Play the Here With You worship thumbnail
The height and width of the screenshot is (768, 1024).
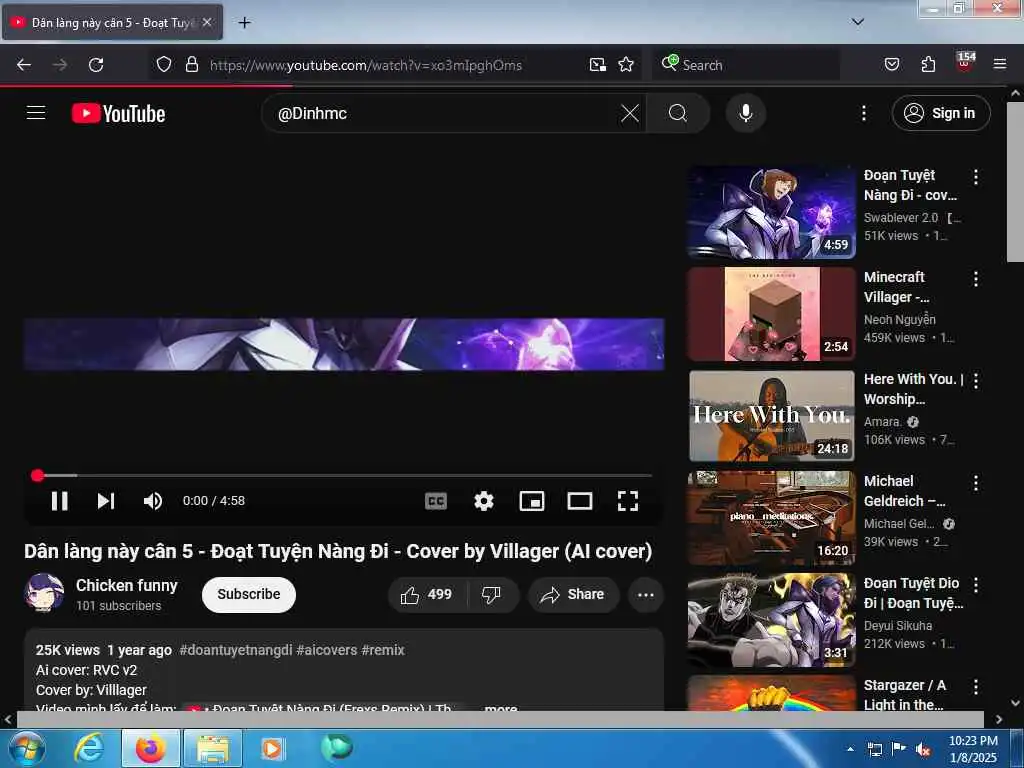[772, 416]
